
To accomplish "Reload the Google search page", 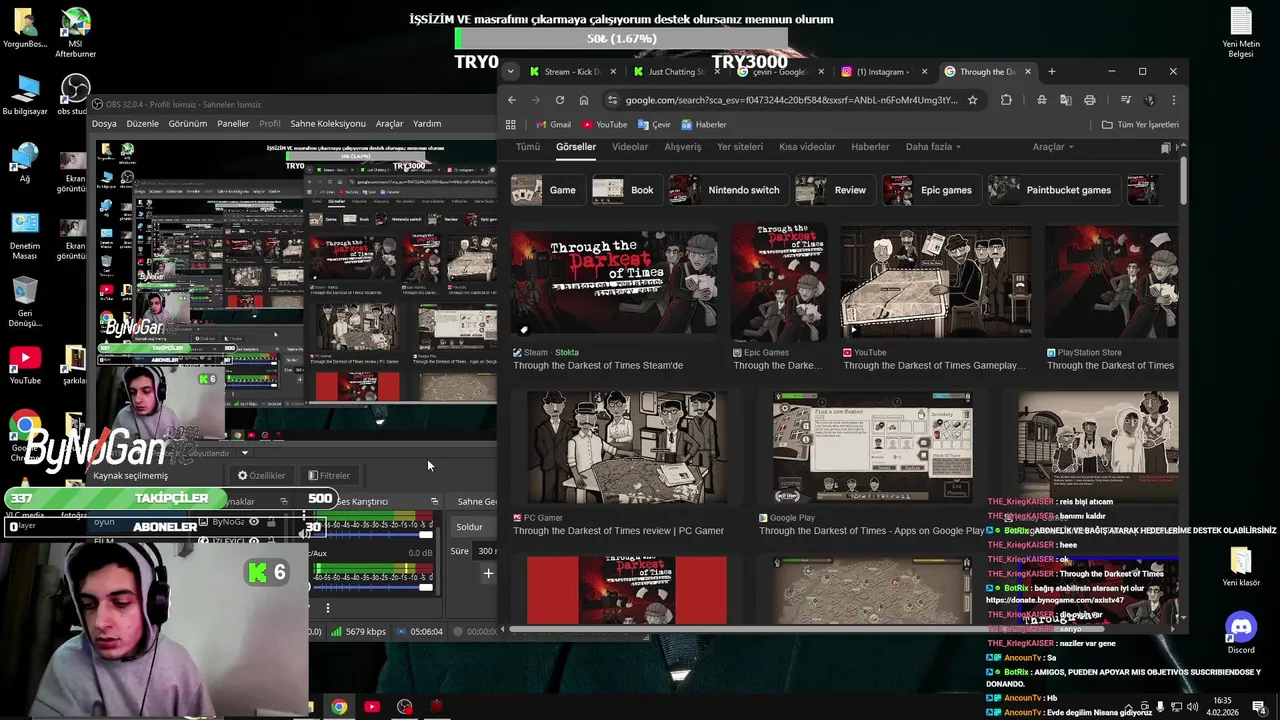I will 560,100.
